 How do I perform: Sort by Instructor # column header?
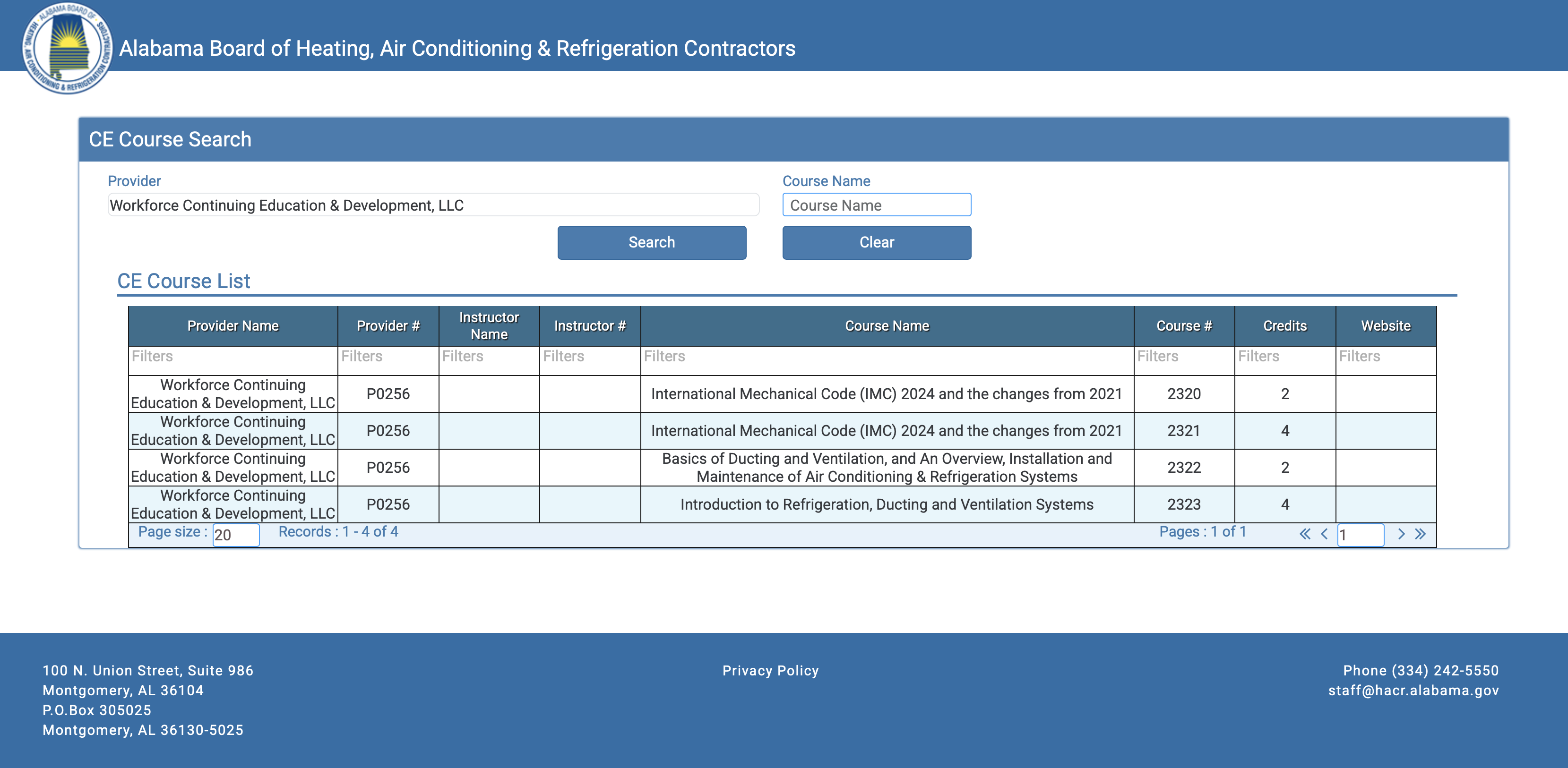pyautogui.click(x=590, y=326)
